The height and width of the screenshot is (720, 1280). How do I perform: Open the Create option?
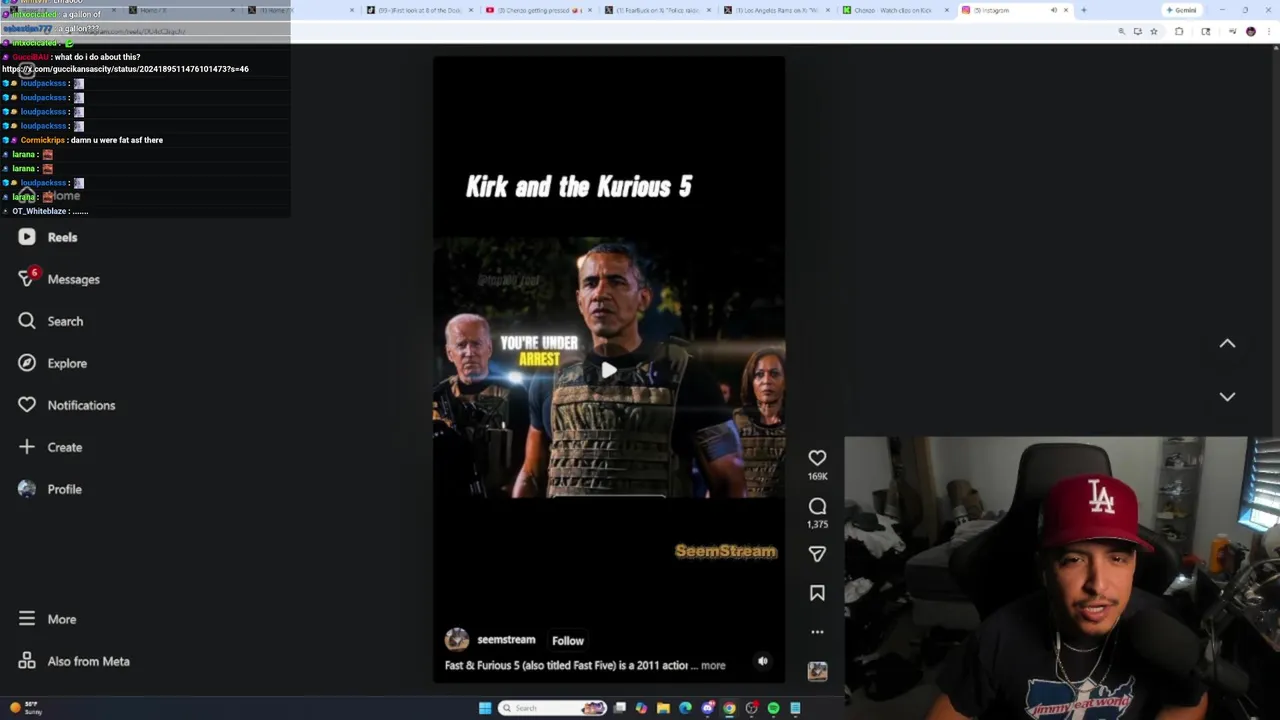[50, 447]
